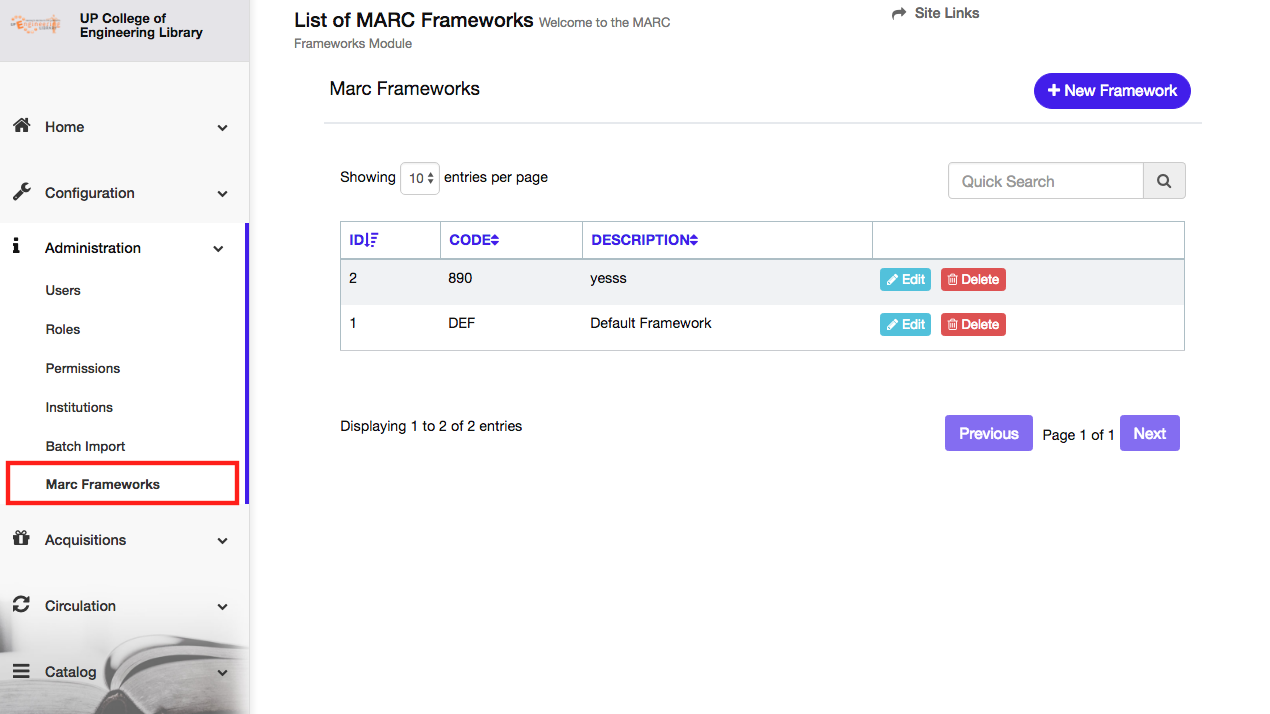Click the Configuration wrench icon
1270x714 pixels.
[x=21, y=192]
